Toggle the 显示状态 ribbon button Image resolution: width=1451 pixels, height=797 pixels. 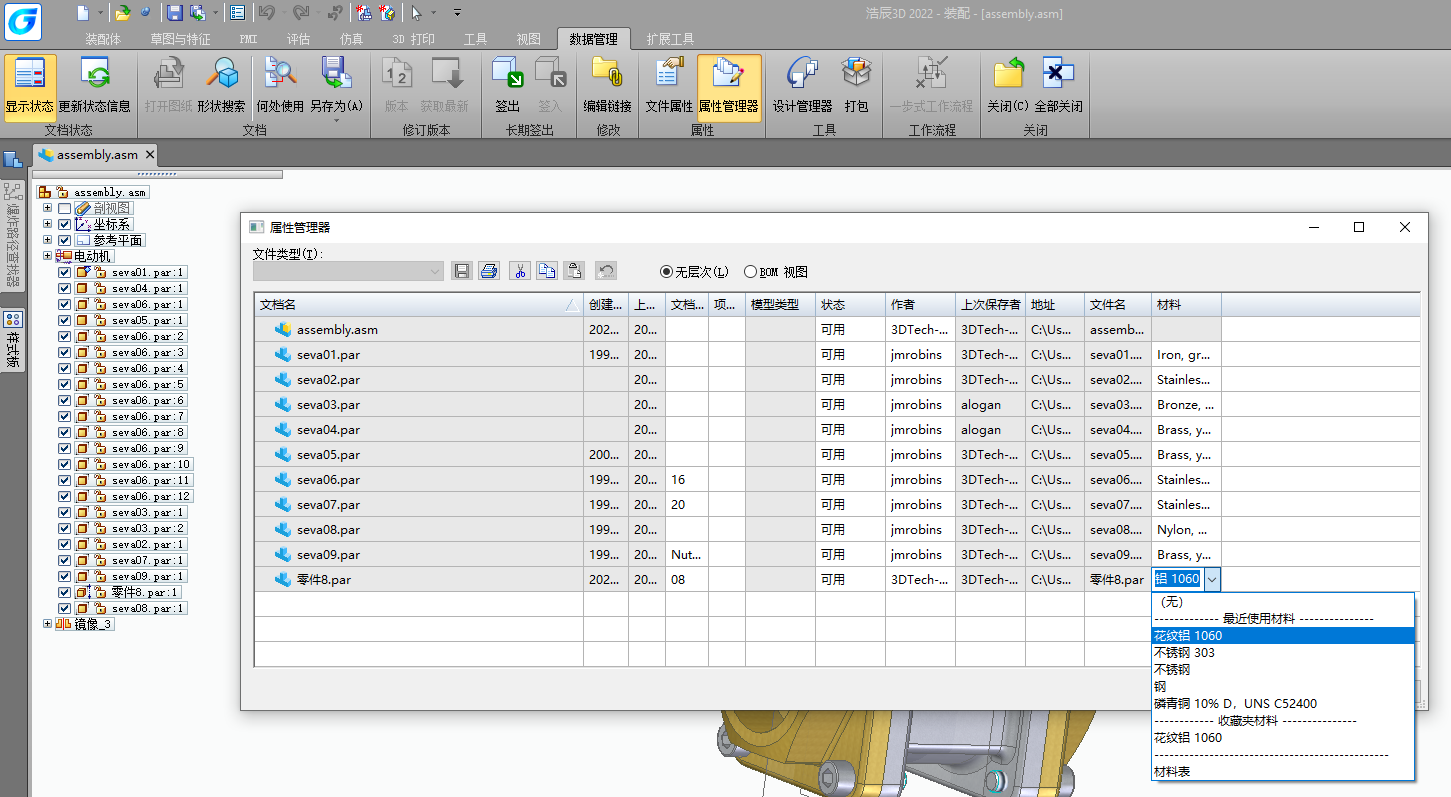30,88
